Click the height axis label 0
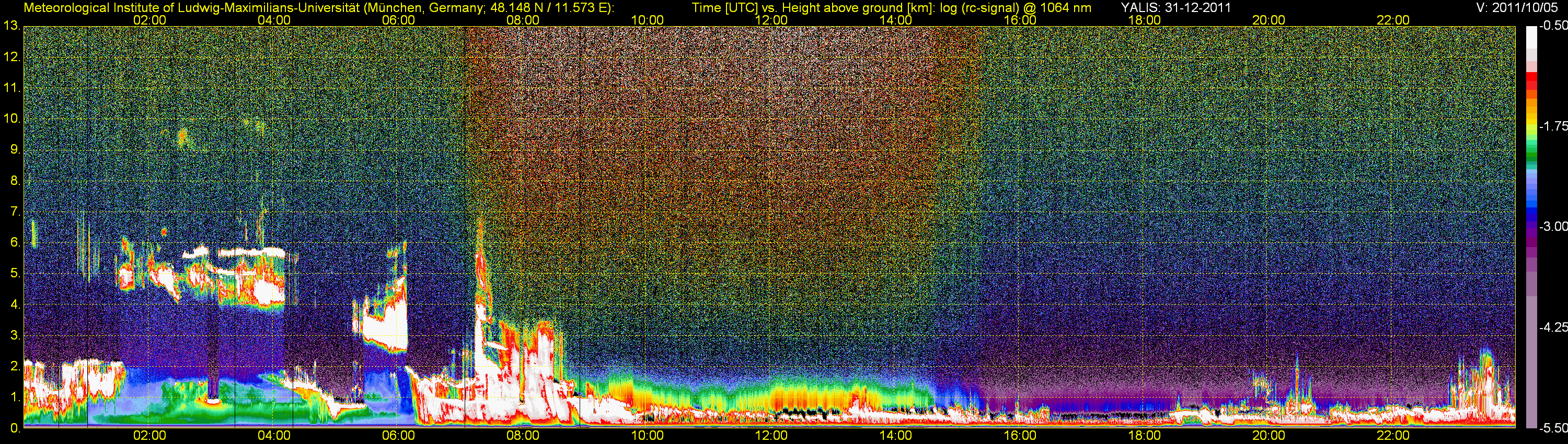This screenshot has width=1568, height=444. tap(15, 428)
